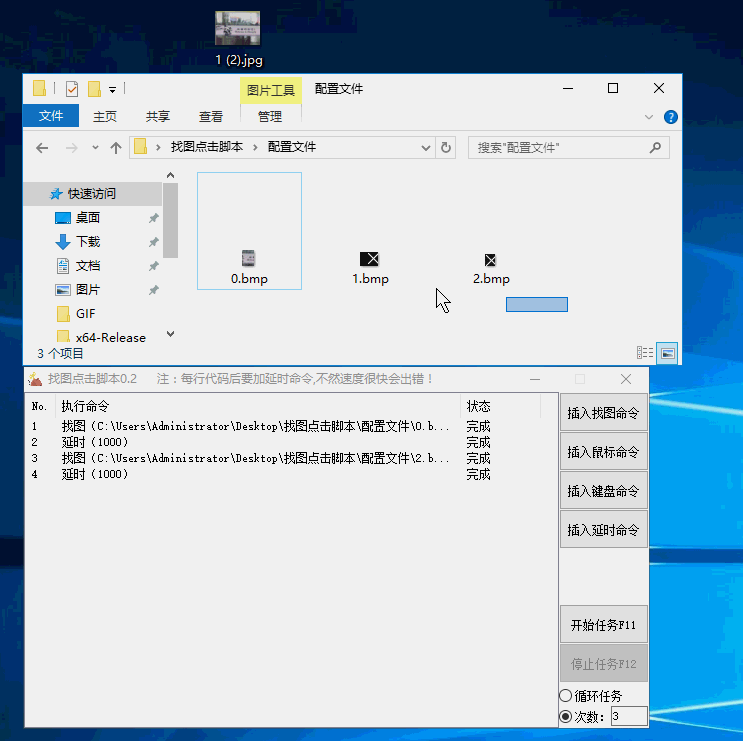Open the address bar history dropdown
This screenshot has width=743, height=741.
pos(426,148)
